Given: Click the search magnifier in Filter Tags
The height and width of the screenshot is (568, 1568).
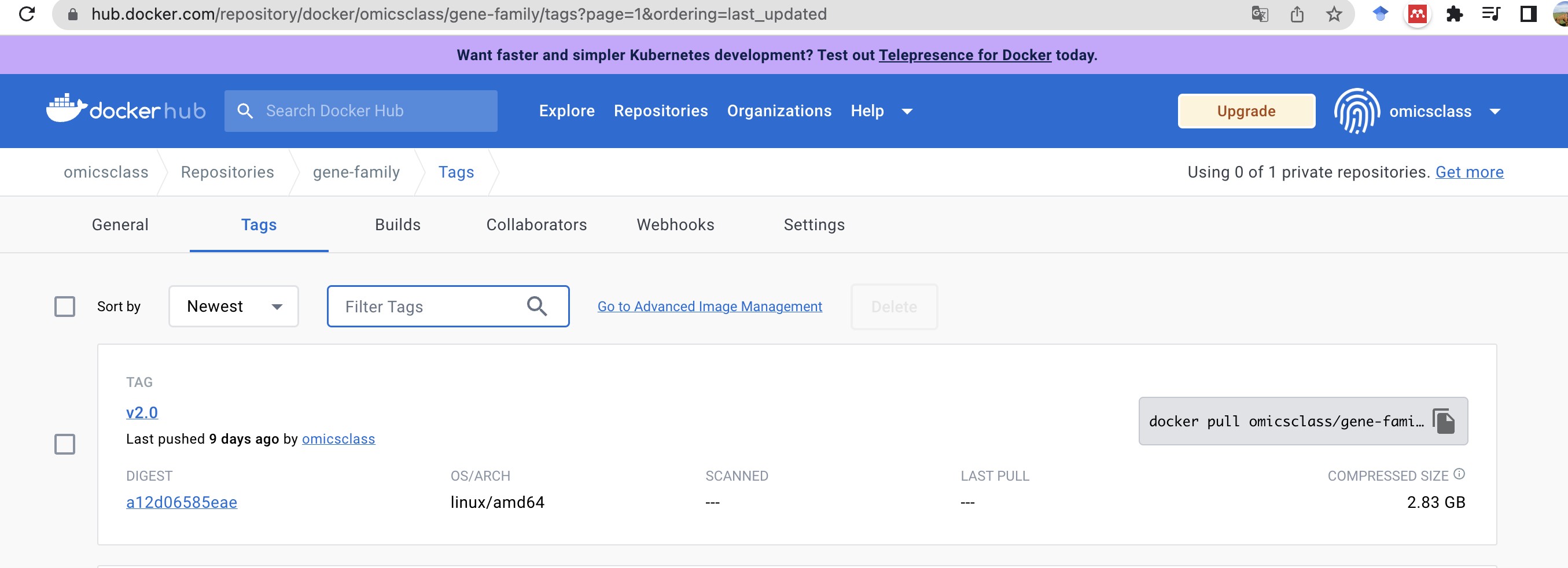Looking at the screenshot, I should pyautogui.click(x=536, y=306).
